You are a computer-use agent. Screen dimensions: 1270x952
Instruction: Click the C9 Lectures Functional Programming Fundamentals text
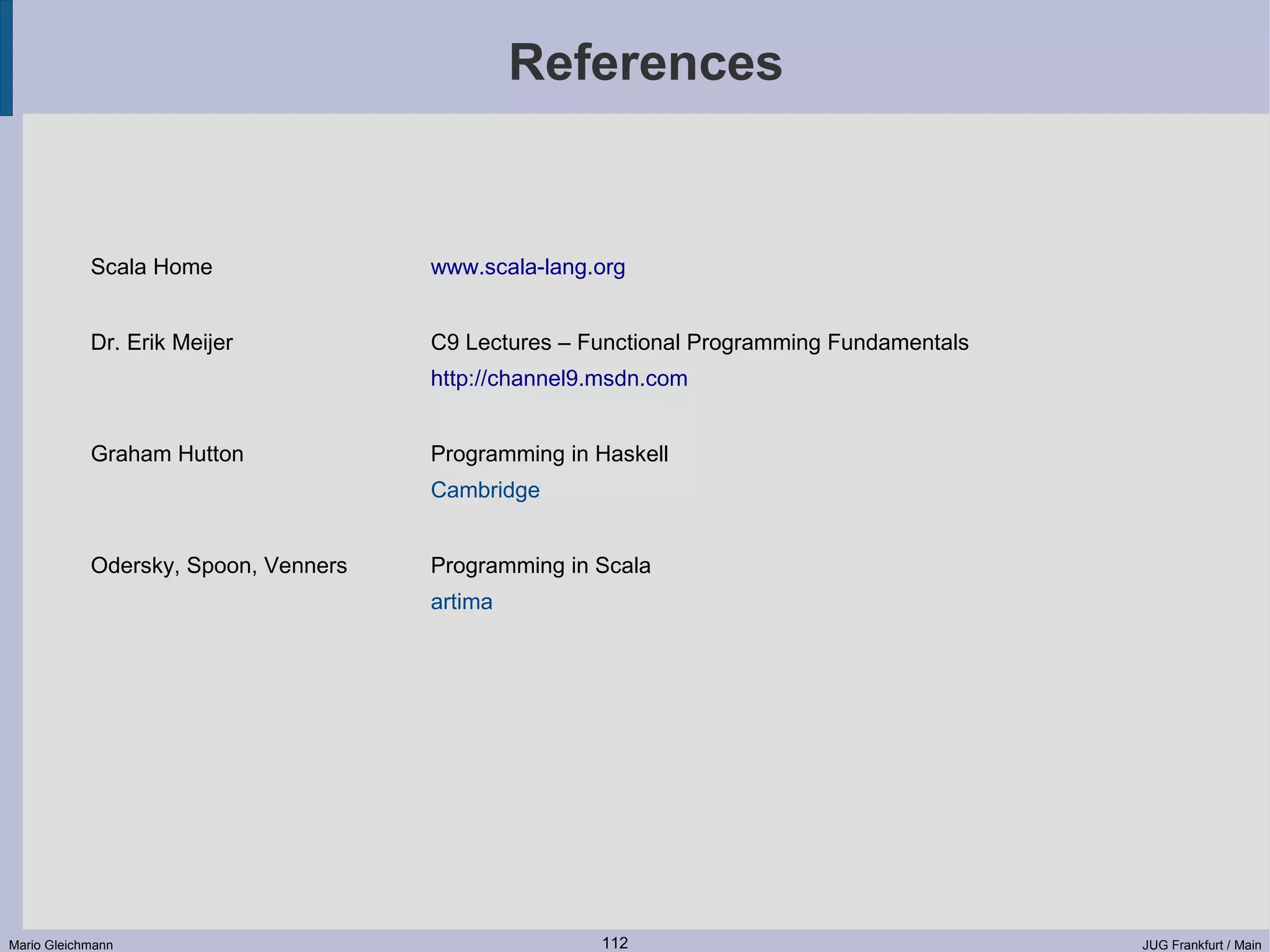click(699, 342)
